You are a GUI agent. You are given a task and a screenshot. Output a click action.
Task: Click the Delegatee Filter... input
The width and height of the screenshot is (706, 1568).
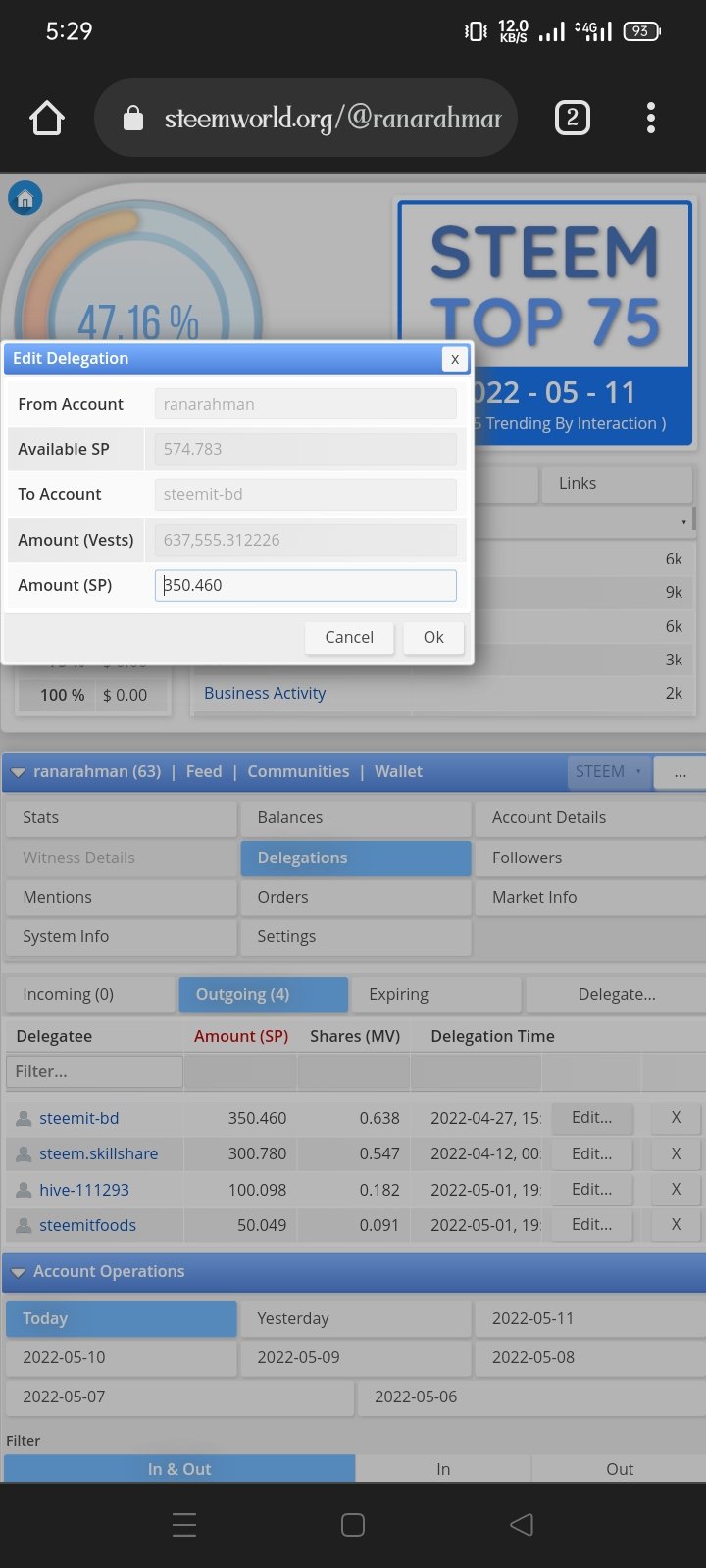94,1072
